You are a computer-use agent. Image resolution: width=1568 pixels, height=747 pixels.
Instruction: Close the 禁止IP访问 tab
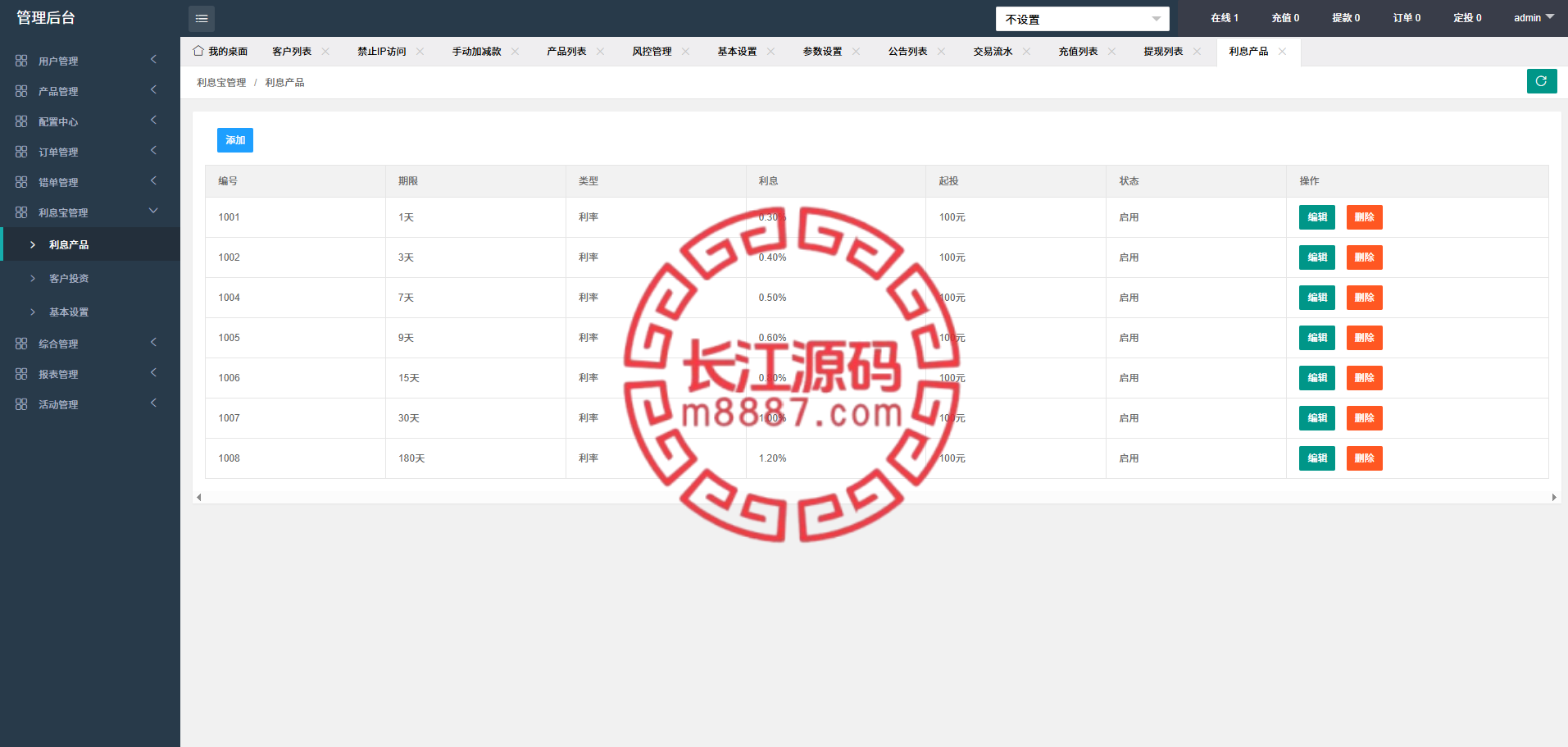(420, 51)
